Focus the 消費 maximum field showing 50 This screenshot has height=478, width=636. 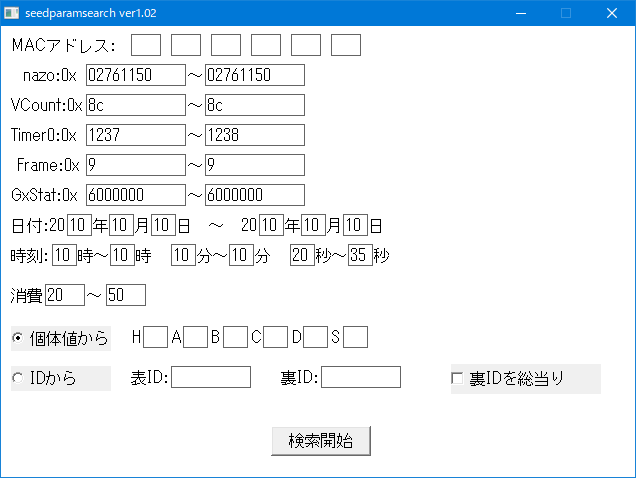point(126,295)
